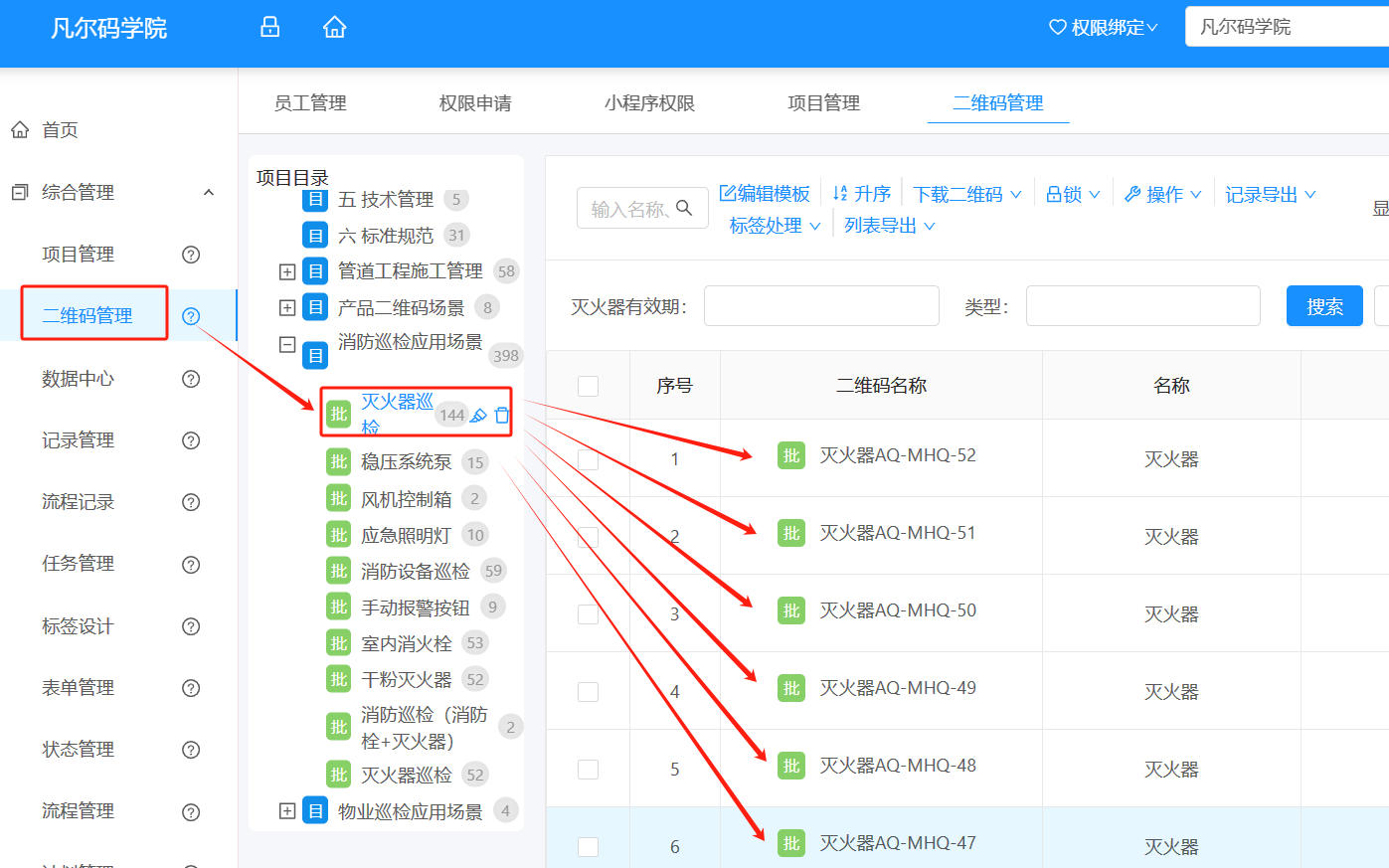Click the 批 badge next to 灭火器AQ-MHQ-52
Screen dimensions: 1389x868
tap(790, 455)
